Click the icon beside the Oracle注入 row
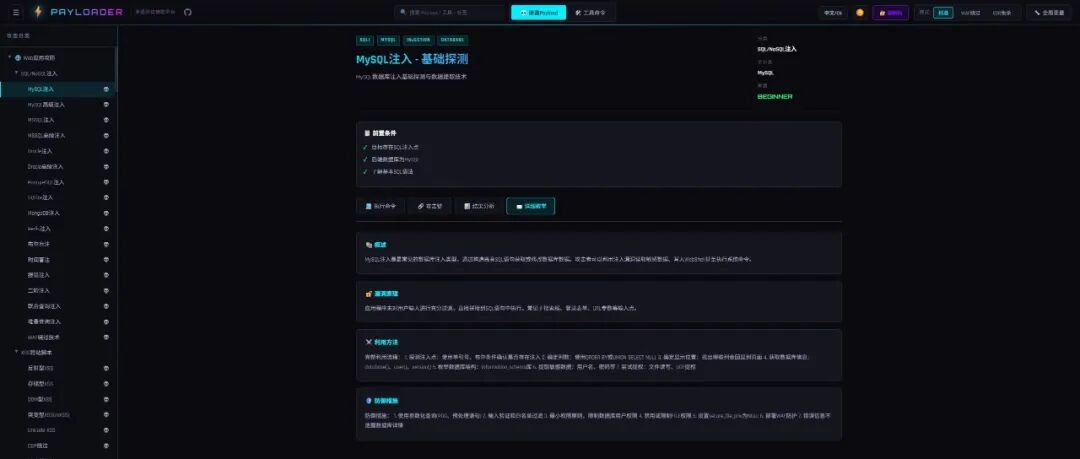 (x=106, y=151)
